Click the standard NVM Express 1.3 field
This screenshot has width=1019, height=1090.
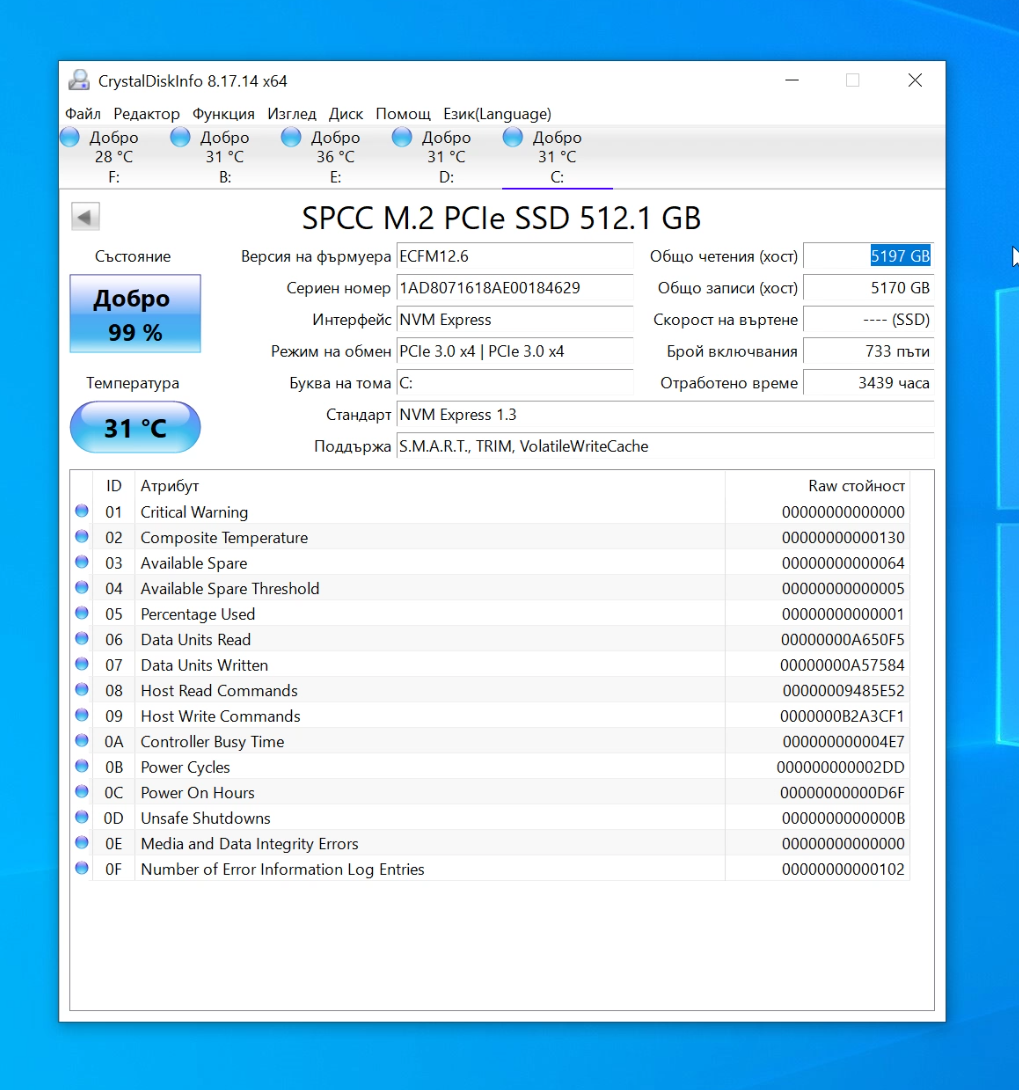tap(665, 414)
